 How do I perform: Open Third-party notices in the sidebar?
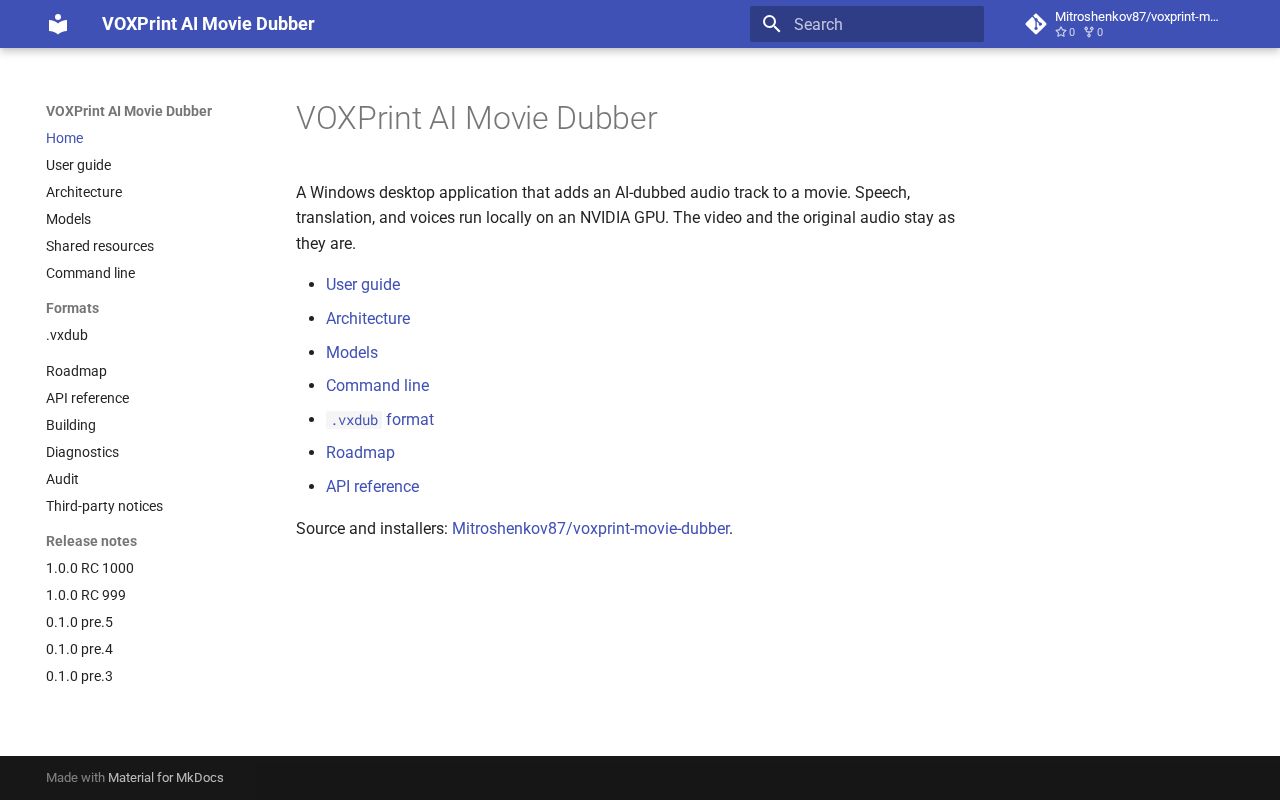point(104,506)
